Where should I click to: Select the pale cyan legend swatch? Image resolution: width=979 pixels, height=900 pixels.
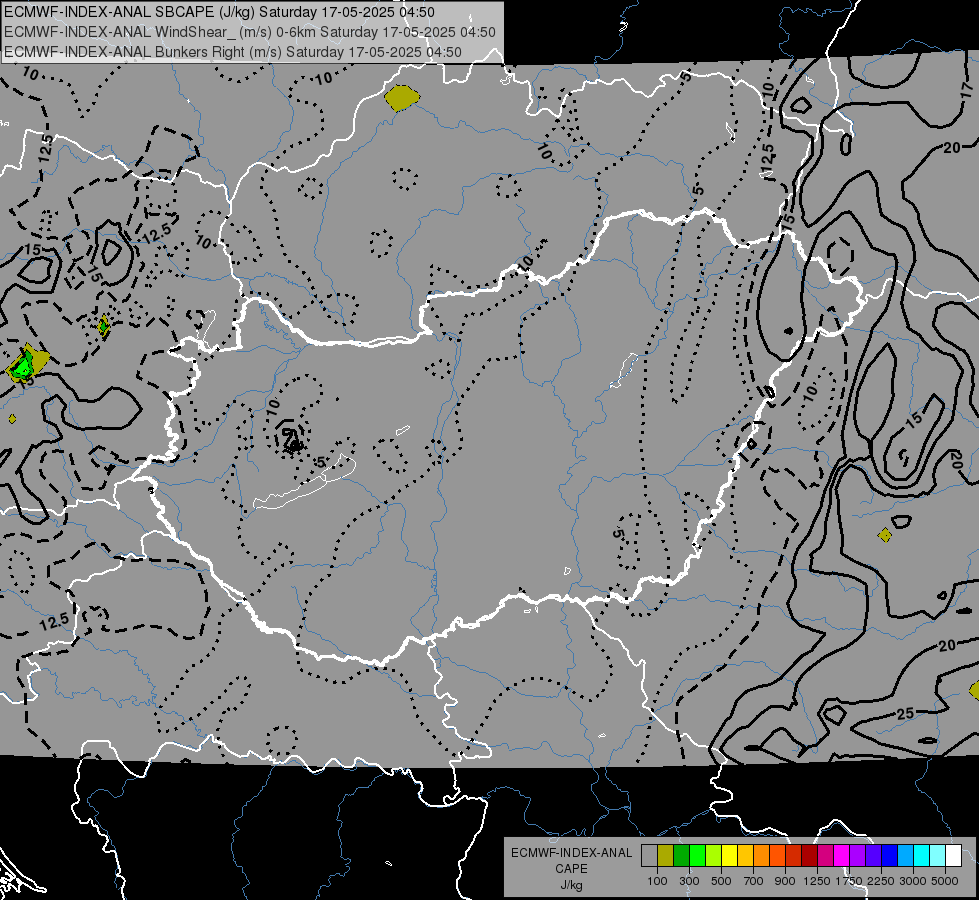pyautogui.click(x=937, y=855)
